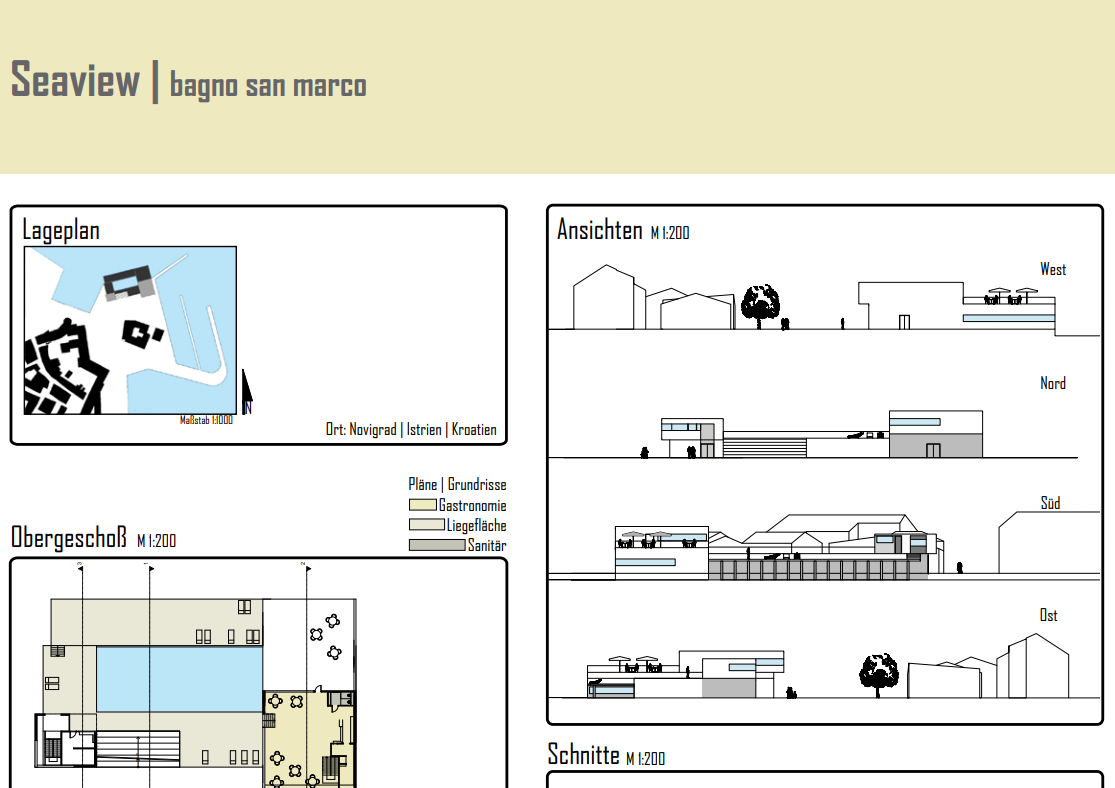Screen dimensions: 1115x788
Task: Click the Schnitte heading
Action: coord(584,754)
